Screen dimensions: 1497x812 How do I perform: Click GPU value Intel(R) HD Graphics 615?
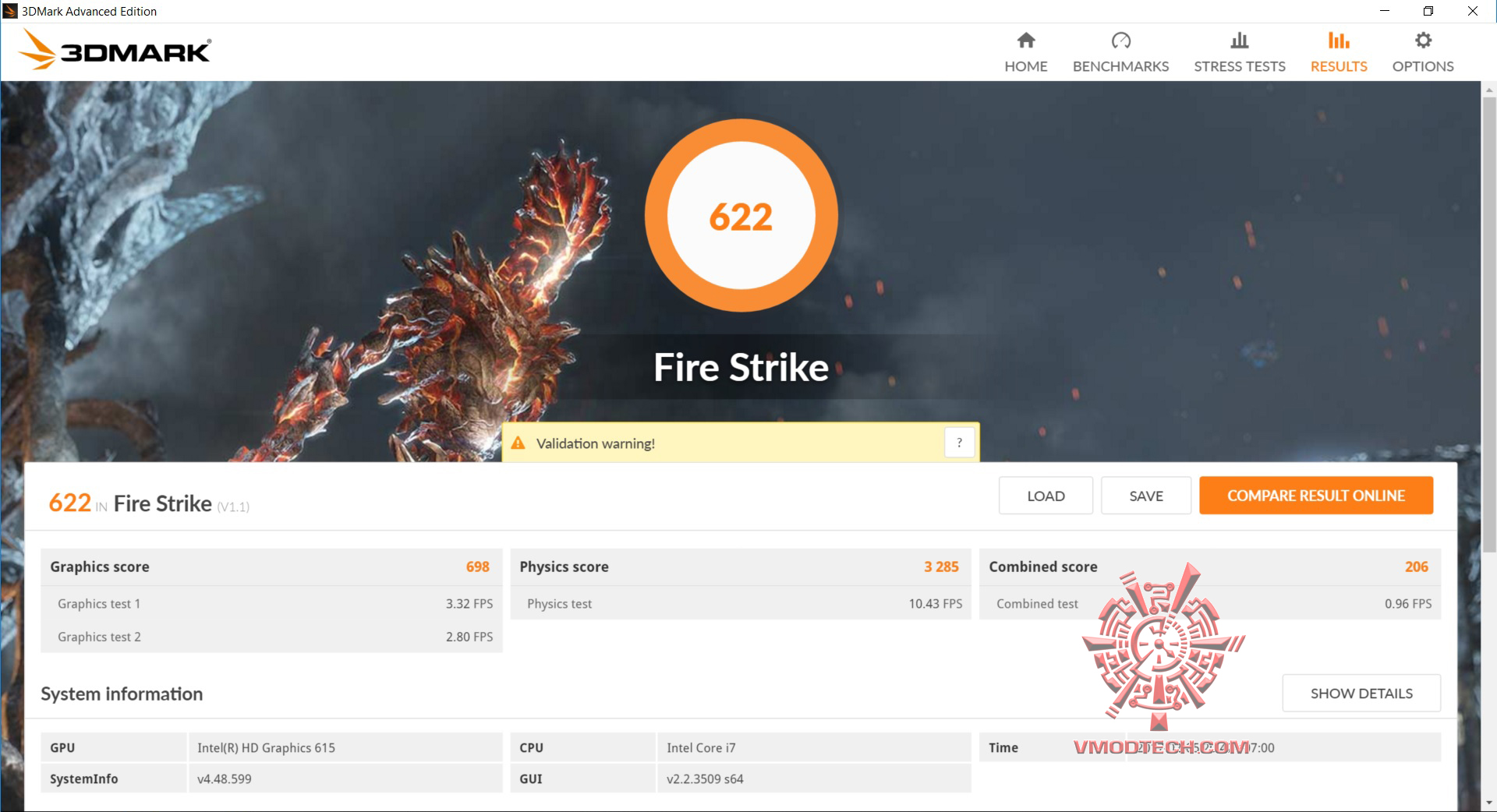pyautogui.click(x=266, y=747)
